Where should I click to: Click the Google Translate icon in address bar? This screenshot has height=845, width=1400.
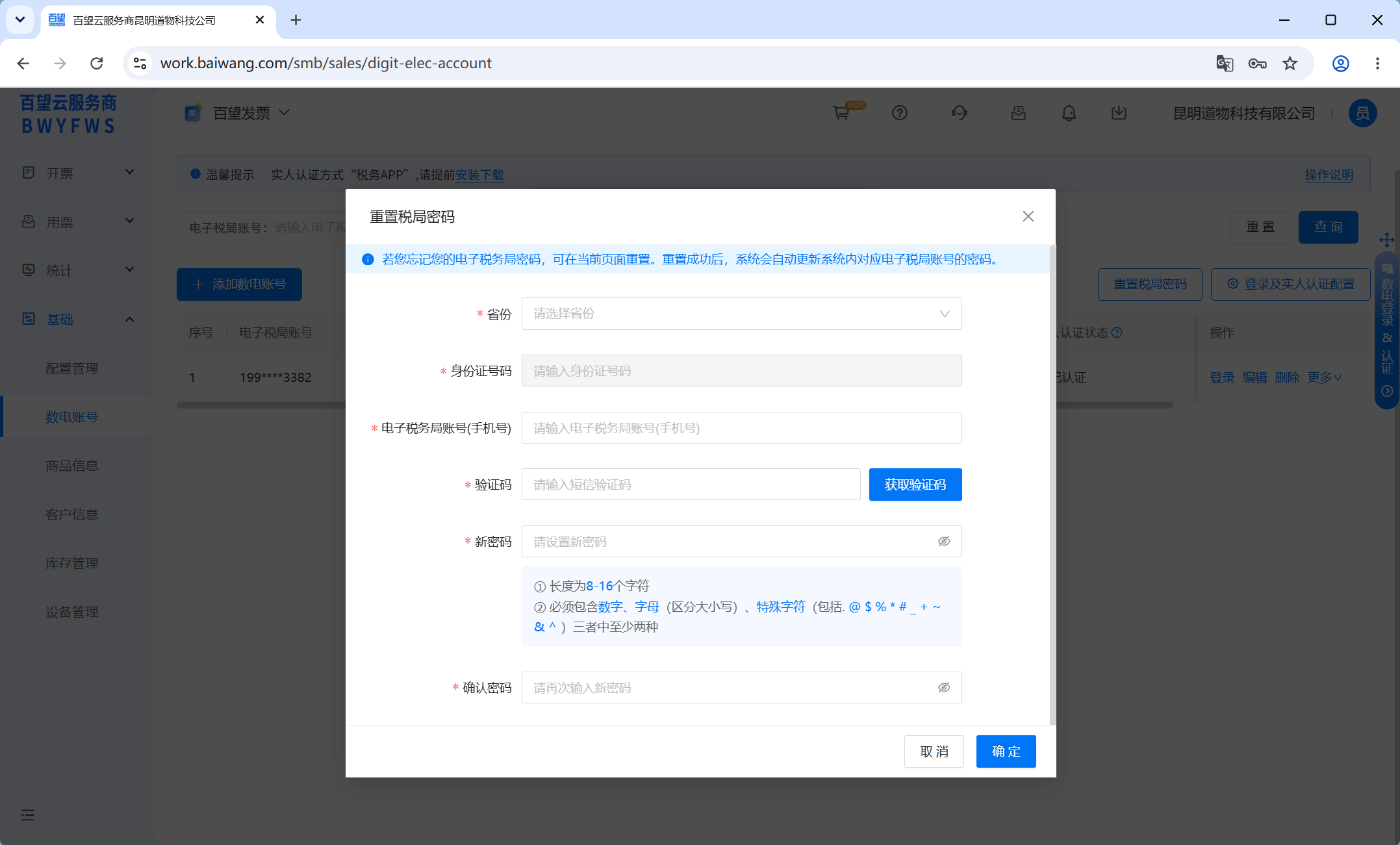point(1225,63)
